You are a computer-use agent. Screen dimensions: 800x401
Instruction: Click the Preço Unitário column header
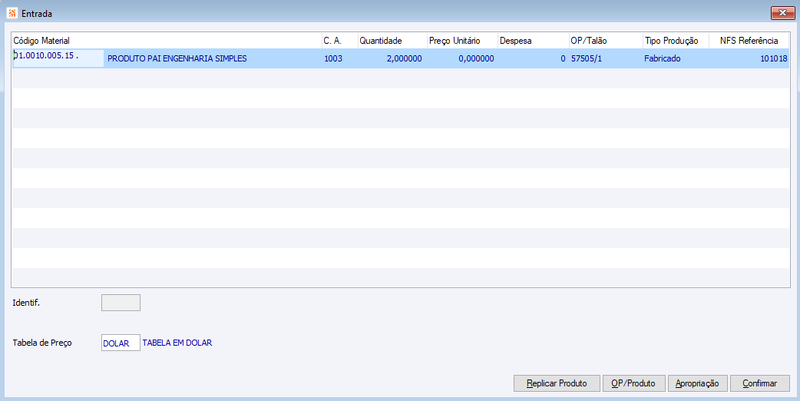coord(463,41)
